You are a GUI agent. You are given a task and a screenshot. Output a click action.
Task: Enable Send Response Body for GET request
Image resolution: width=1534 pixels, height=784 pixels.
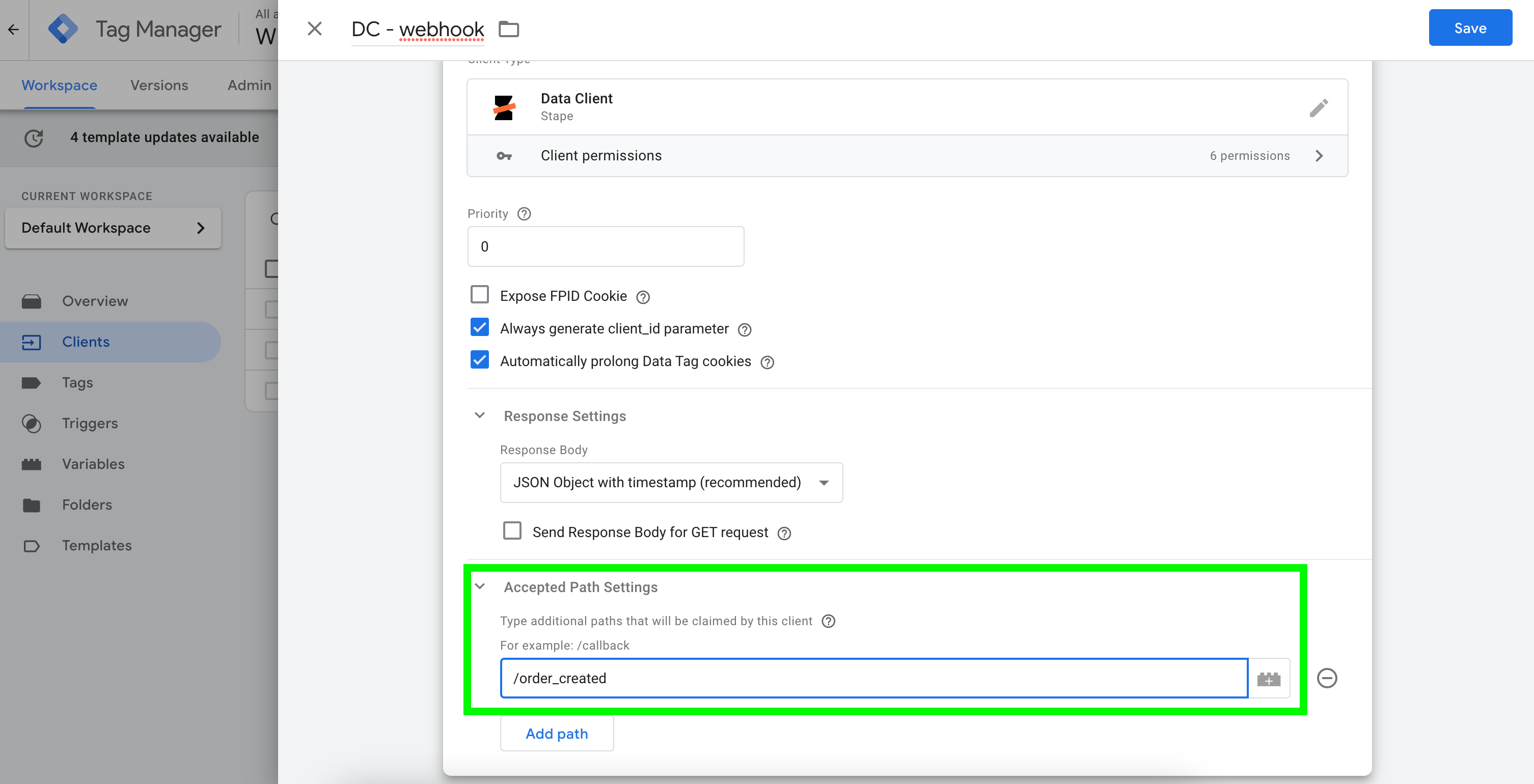512,530
